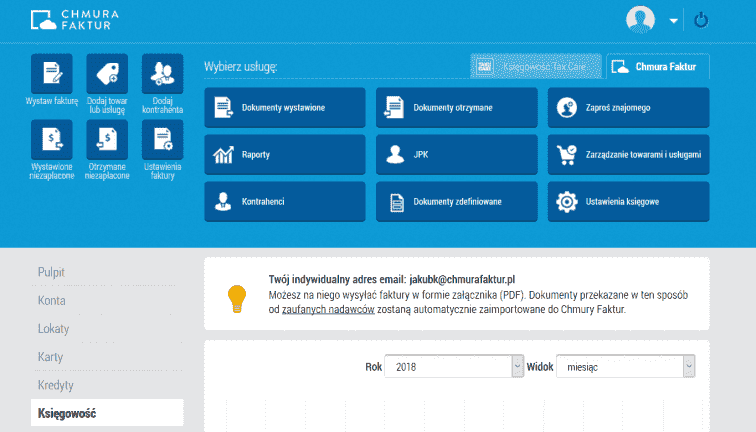This screenshot has width=756, height=432.
Task: Click the yellow lightbulb tip icon
Action: pos(237,298)
